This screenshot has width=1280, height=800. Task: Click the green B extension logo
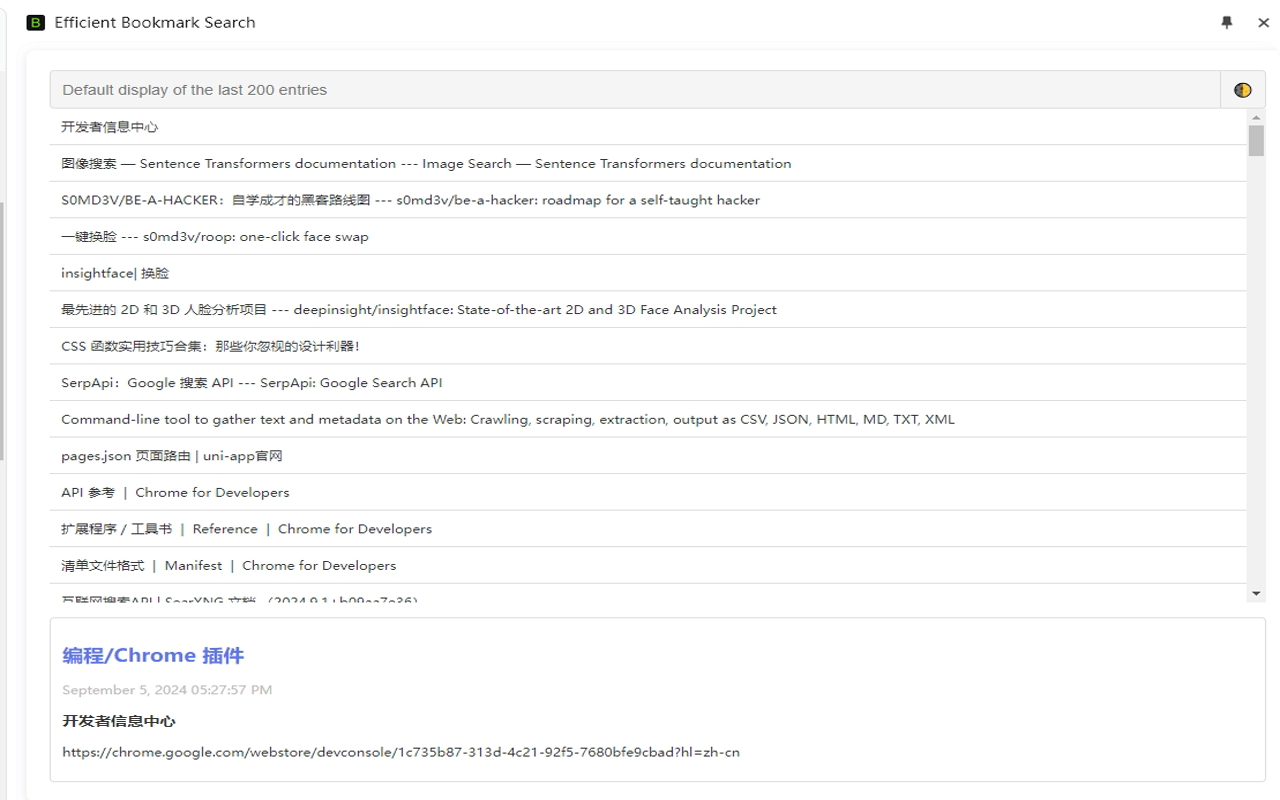coord(36,22)
